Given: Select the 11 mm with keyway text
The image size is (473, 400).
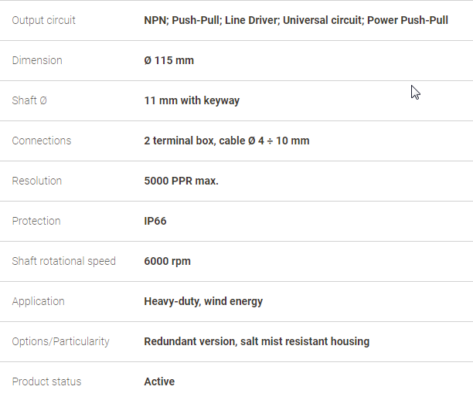Looking at the screenshot, I should click(192, 101).
